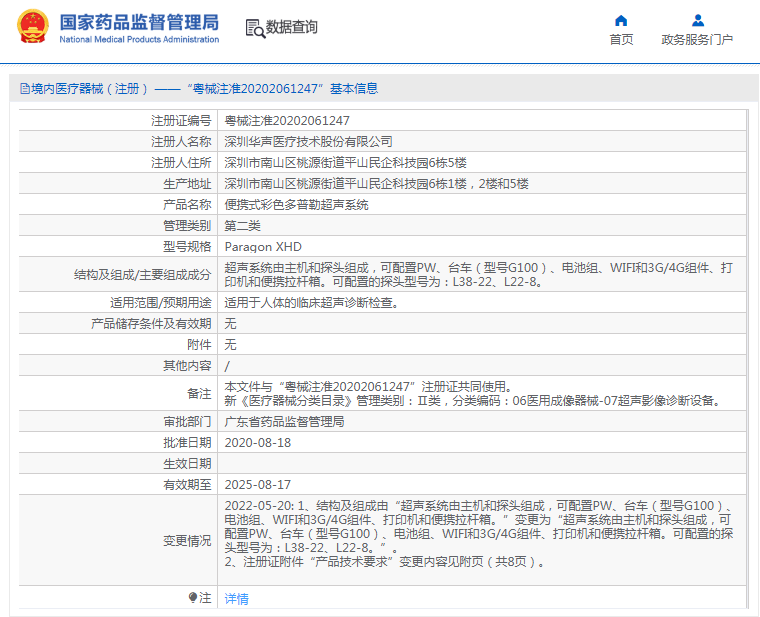Screen dimensions: 760x617
Task: Click the document icon before 境内医疗器械
Action: pos(24,89)
